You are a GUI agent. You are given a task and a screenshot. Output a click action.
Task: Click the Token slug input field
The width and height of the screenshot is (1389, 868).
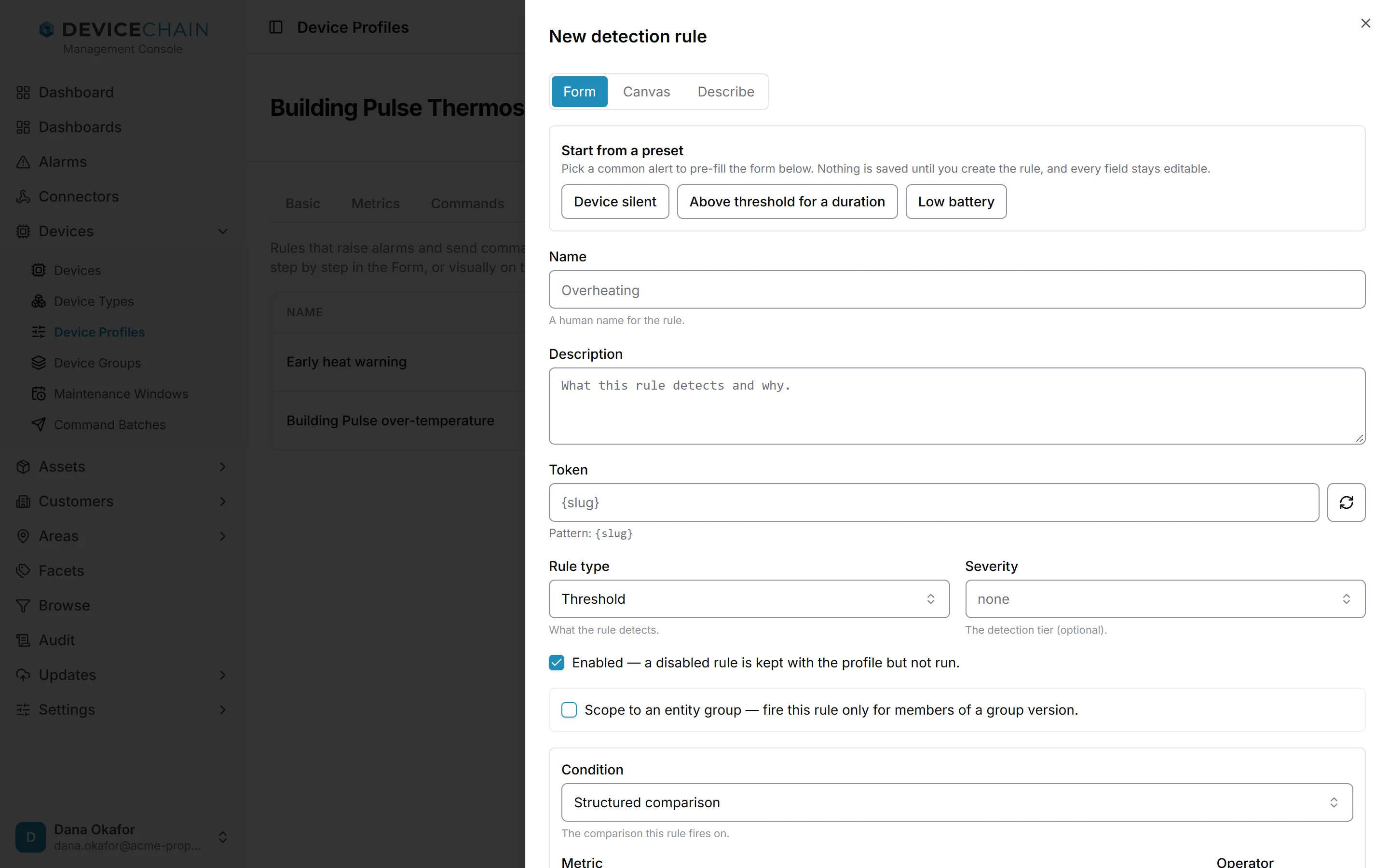coord(934,502)
